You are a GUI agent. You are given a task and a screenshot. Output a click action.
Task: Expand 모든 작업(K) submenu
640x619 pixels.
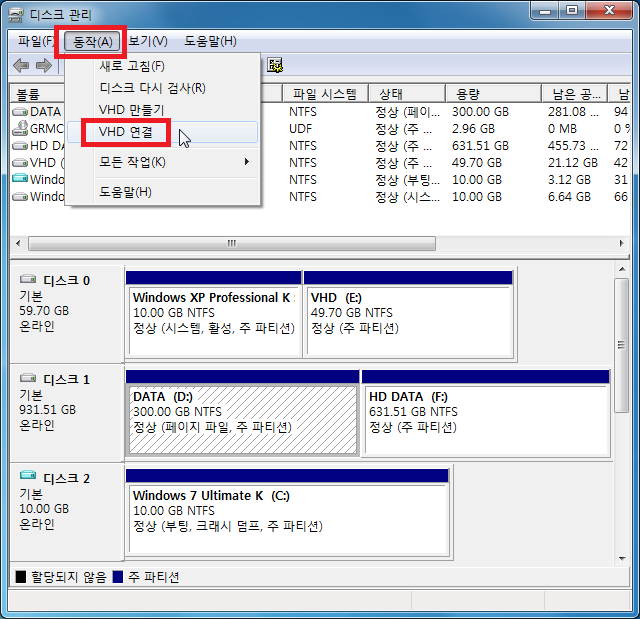pos(163,162)
